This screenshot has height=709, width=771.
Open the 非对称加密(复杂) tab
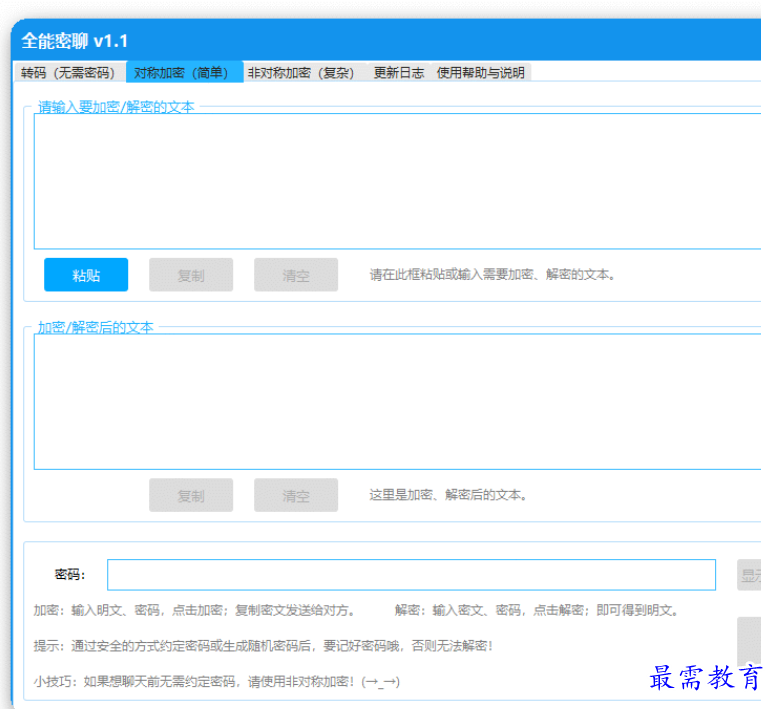coord(301,73)
